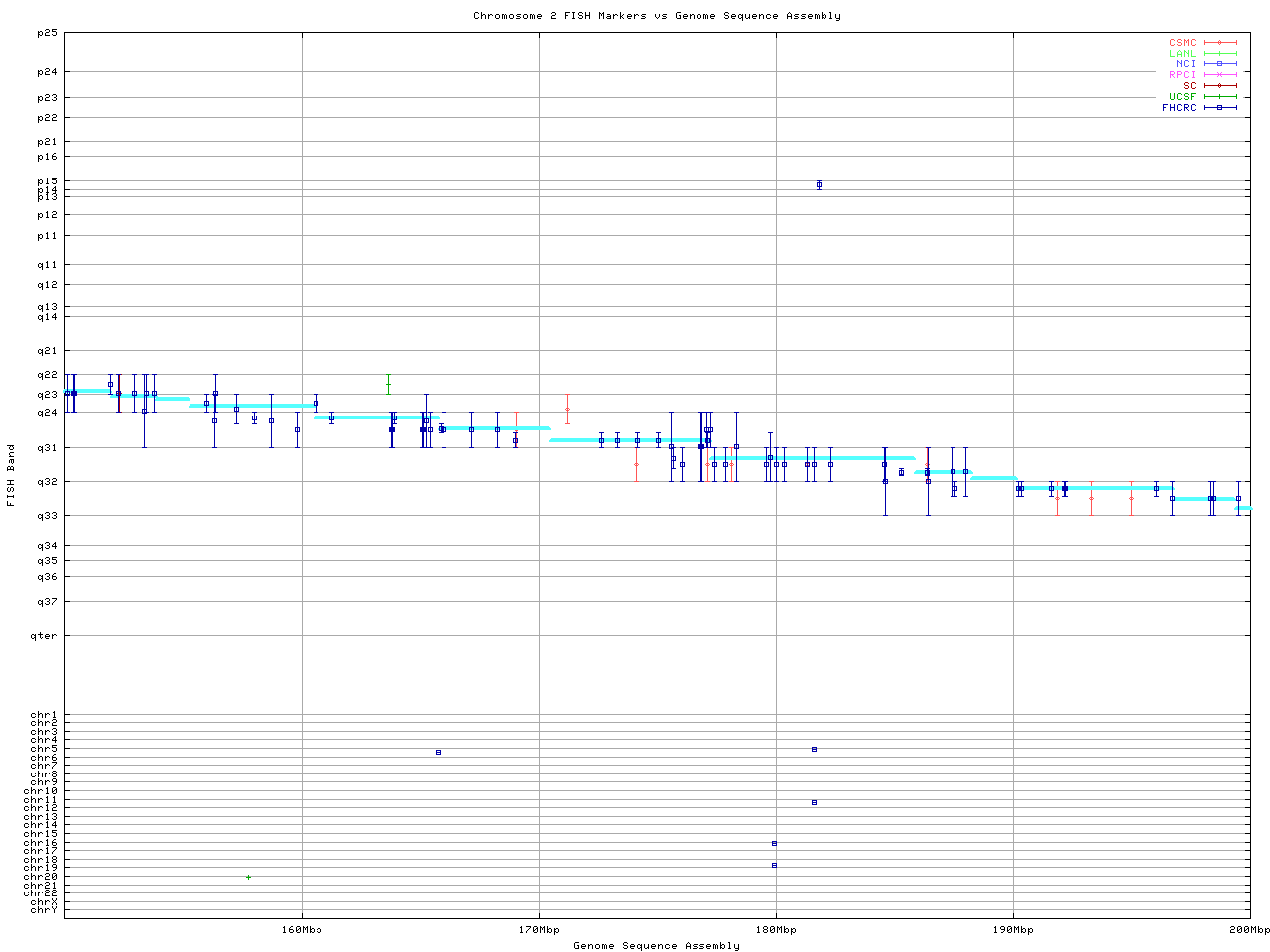Click the outlier blue marker at band p14
This screenshot has width=1270, height=952.
click(x=819, y=185)
